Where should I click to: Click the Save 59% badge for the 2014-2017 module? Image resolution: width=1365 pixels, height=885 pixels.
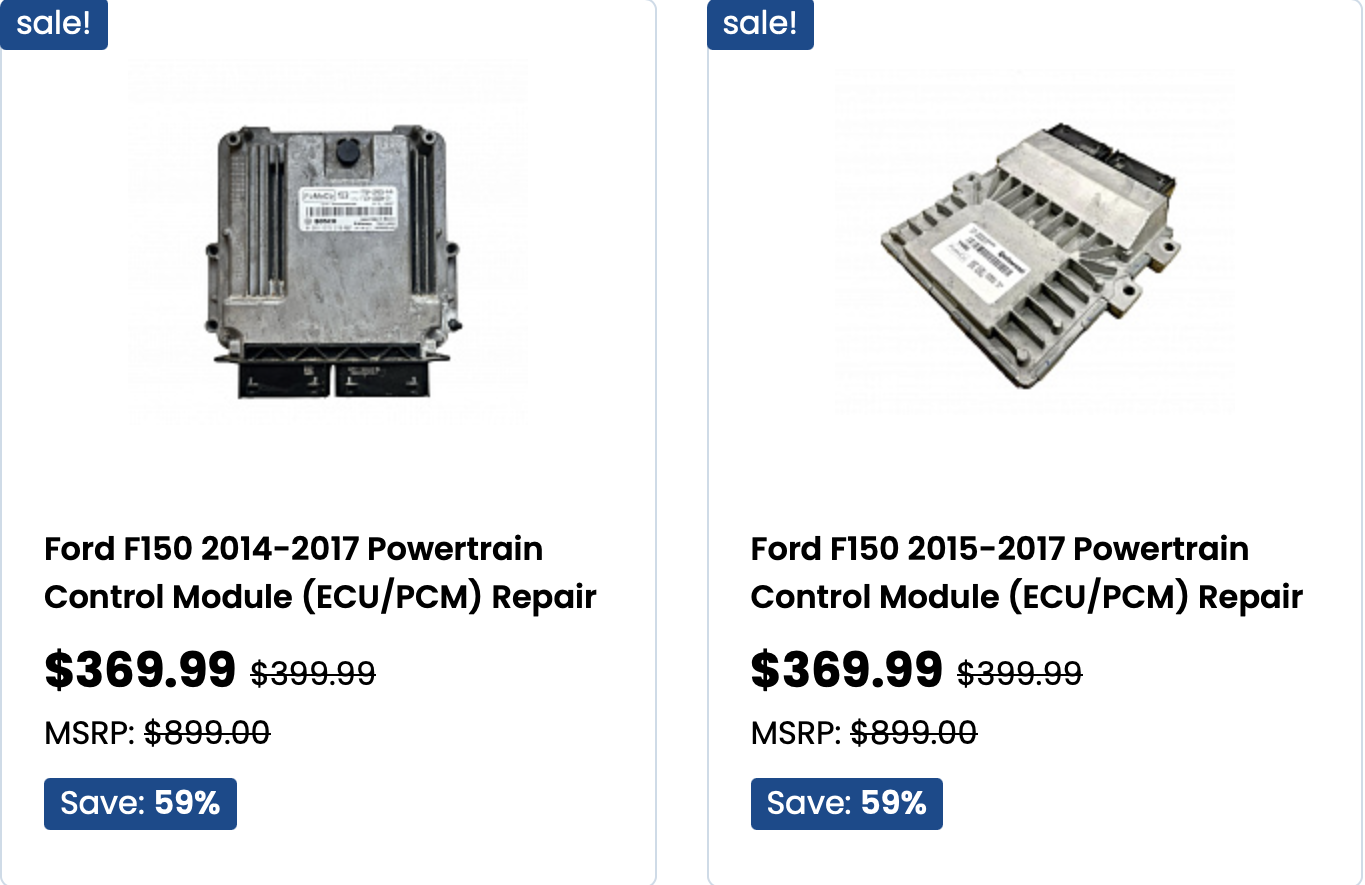coord(140,804)
